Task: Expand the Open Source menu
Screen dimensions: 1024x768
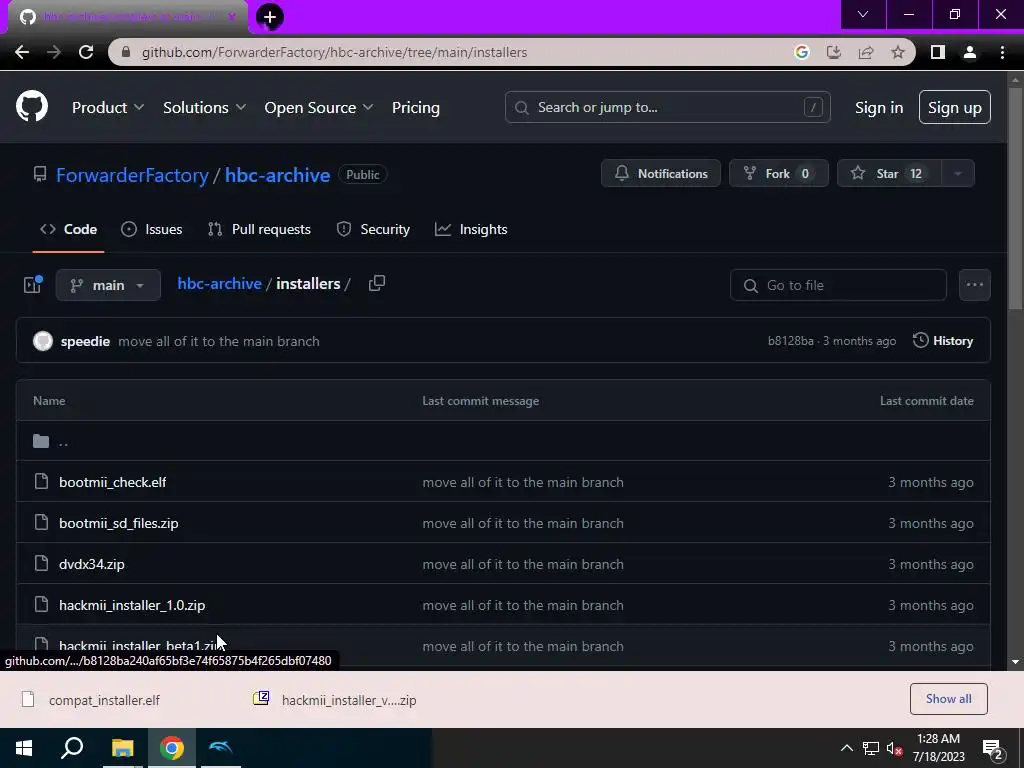Action: (x=319, y=108)
